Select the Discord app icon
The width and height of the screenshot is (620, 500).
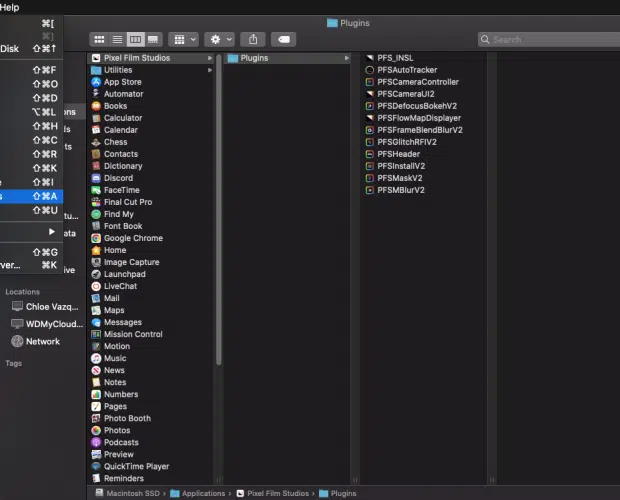click(96, 178)
